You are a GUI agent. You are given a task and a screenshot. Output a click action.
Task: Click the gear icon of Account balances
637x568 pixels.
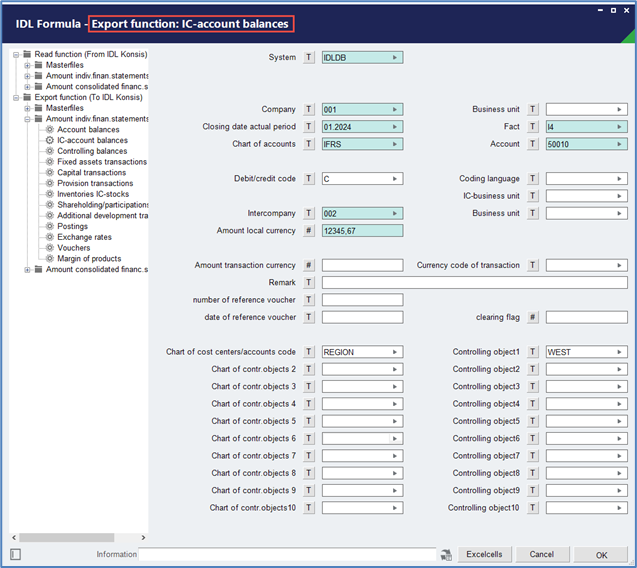point(50,130)
